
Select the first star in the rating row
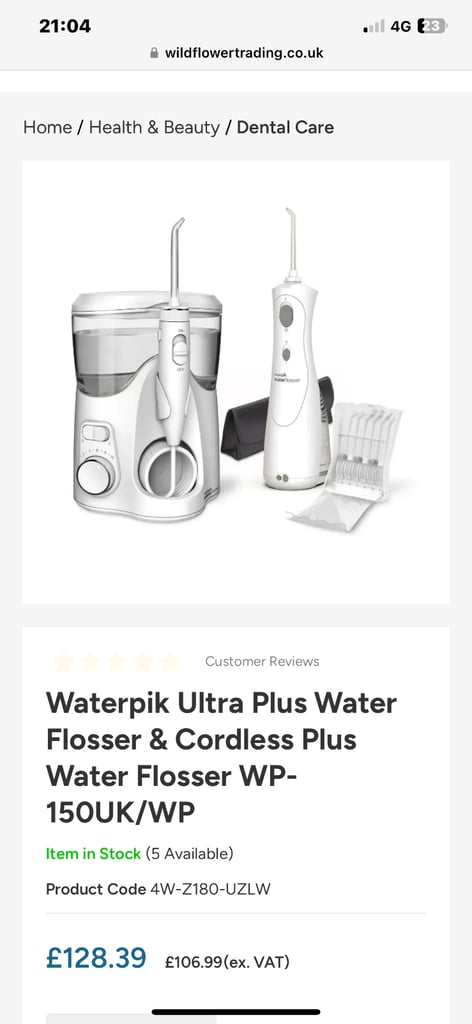point(63,662)
